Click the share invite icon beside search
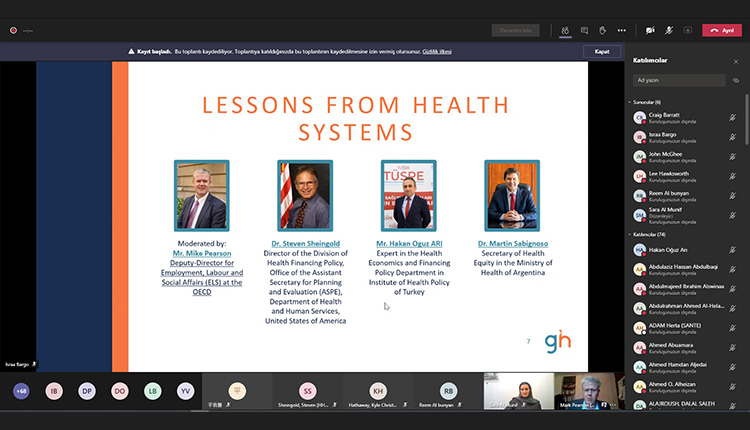 coord(736,80)
